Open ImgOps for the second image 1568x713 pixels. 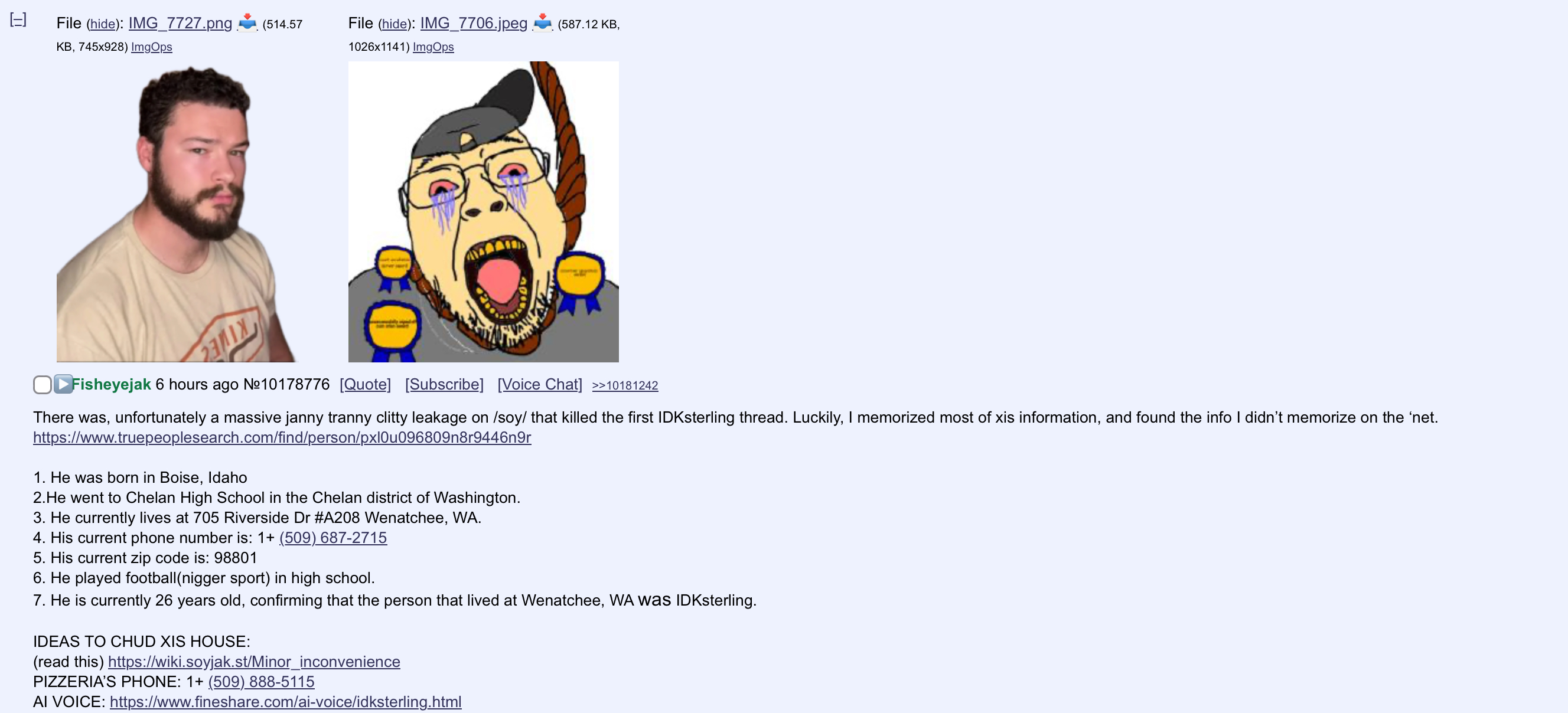(x=433, y=47)
